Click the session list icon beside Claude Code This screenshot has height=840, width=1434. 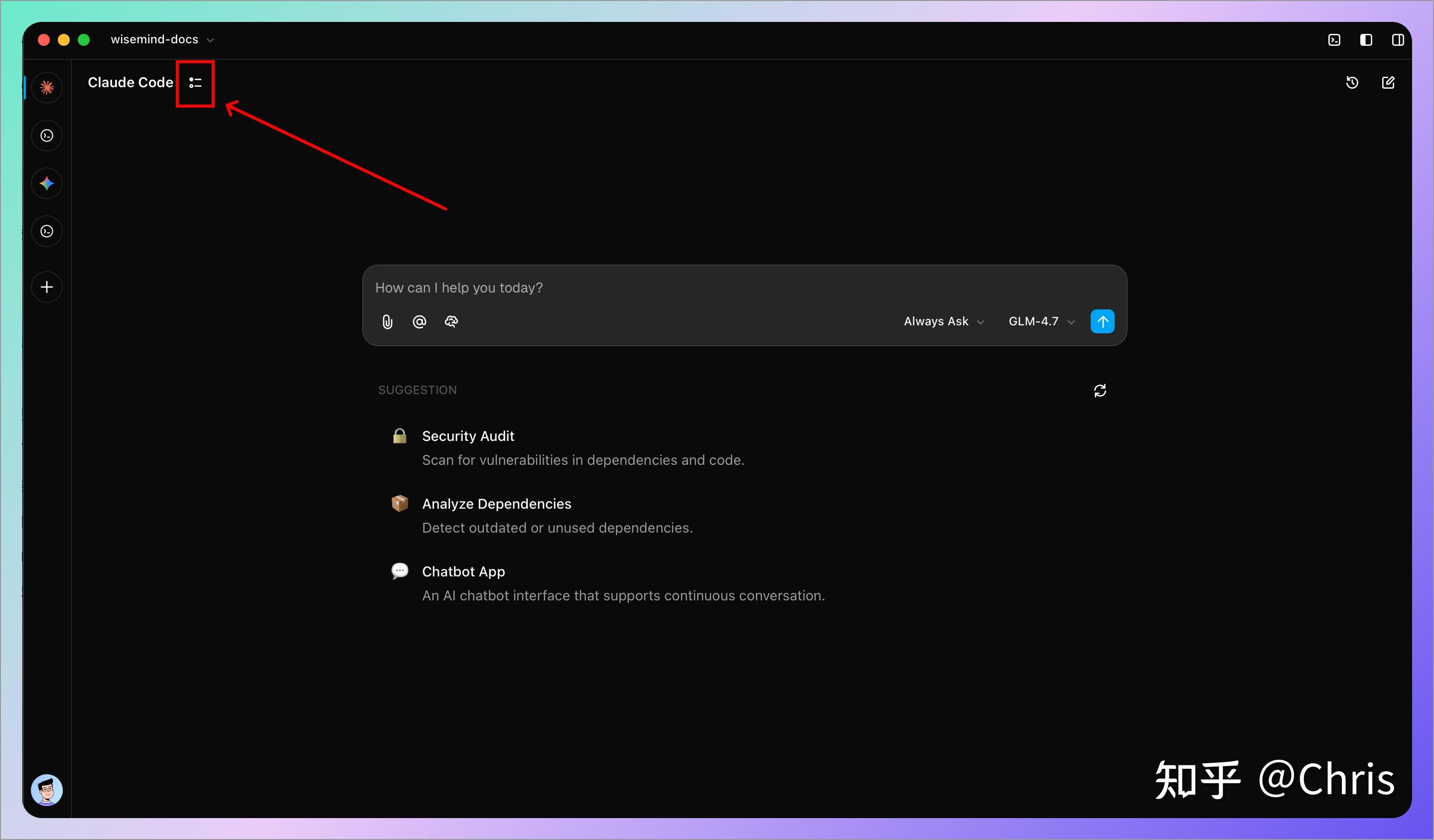pos(195,83)
